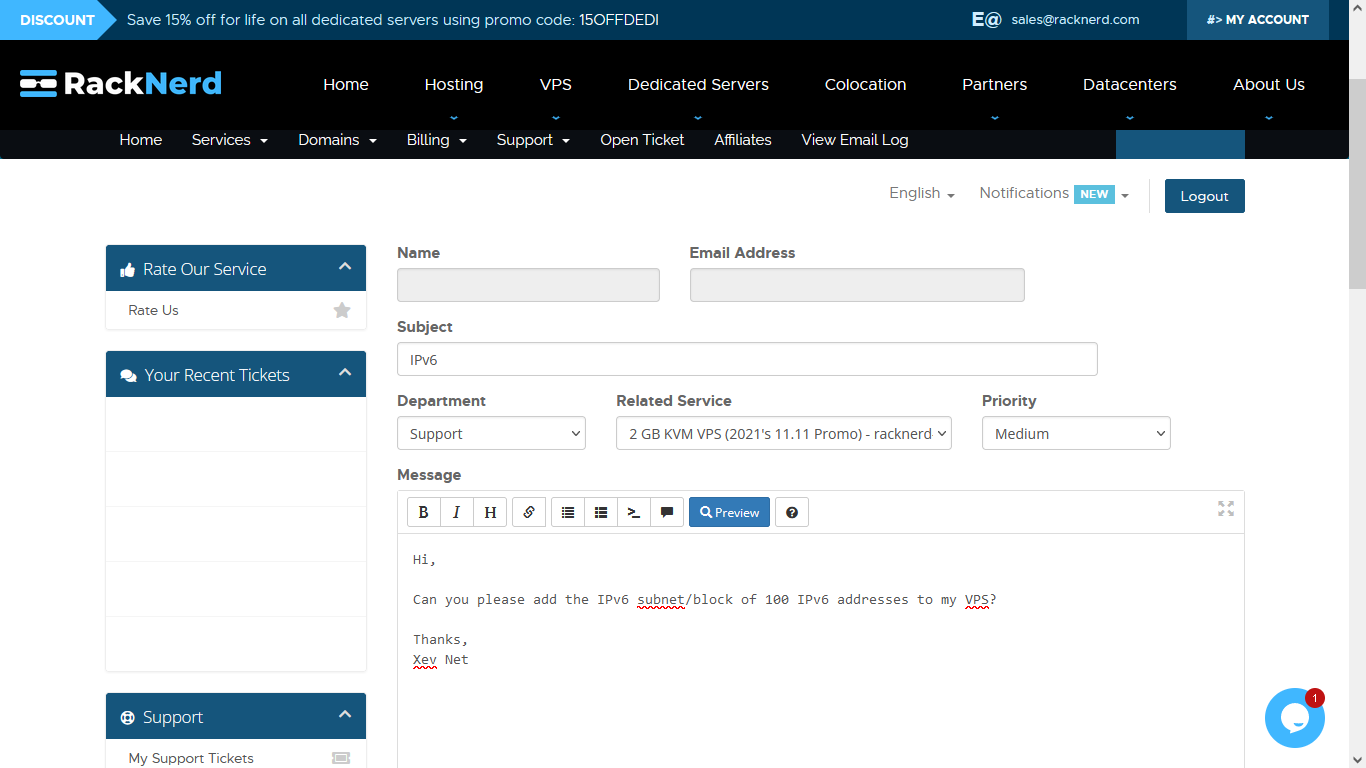Image resolution: width=1366 pixels, height=768 pixels.
Task: Apply italic formatting in the editor
Action: (x=457, y=512)
